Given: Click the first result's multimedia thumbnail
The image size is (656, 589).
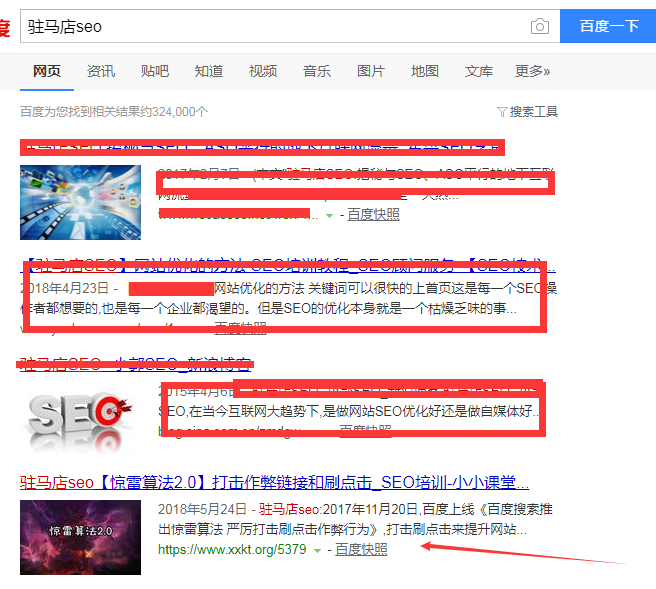Looking at the screenshot, I should (x=80, y=202).
